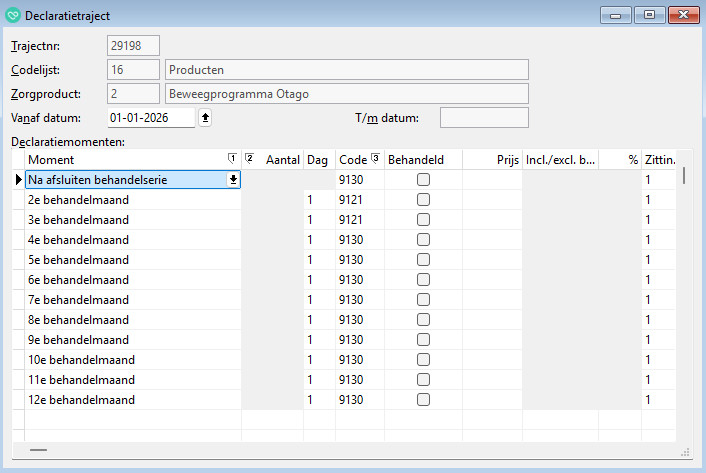Click the Vanaf datum date field
Image resolution: width=706 pixels, height=473 pixels.
(150, 118)
